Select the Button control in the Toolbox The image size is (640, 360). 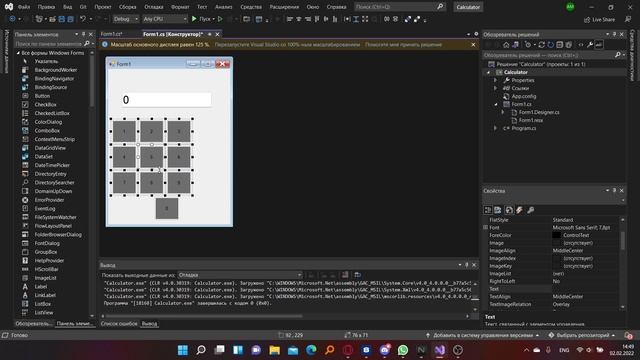42,96
